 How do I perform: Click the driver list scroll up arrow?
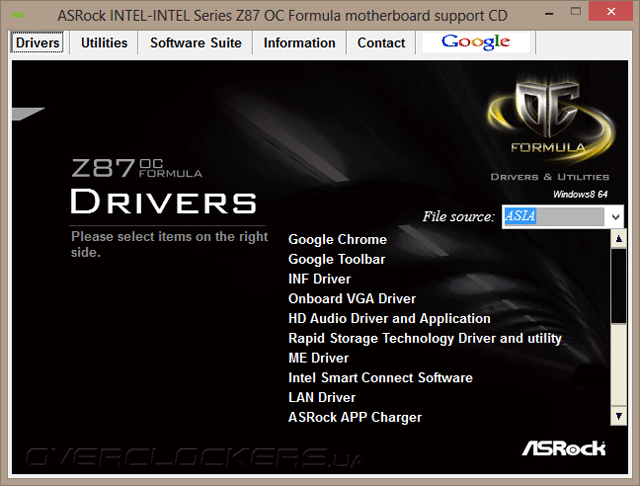click(x=619, y=239)
